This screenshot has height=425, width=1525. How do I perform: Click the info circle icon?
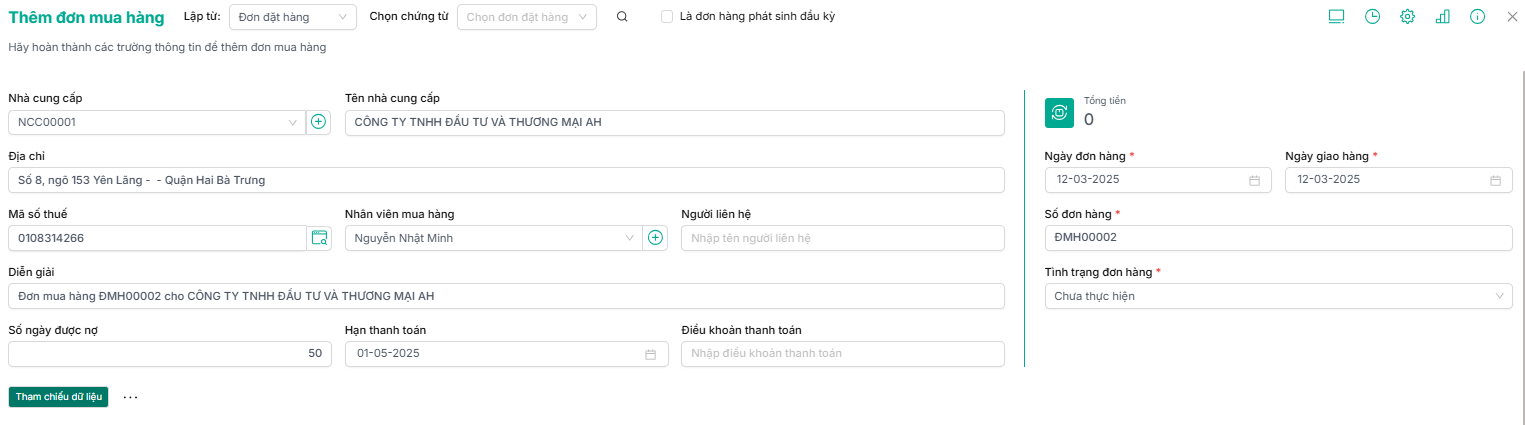tap(1477, 17)
